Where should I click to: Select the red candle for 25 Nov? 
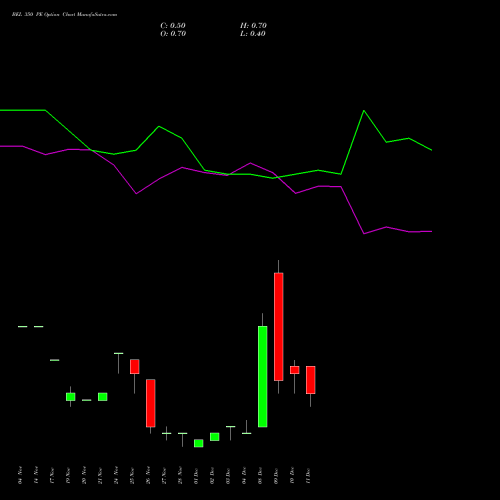click(x=135, y=367)
